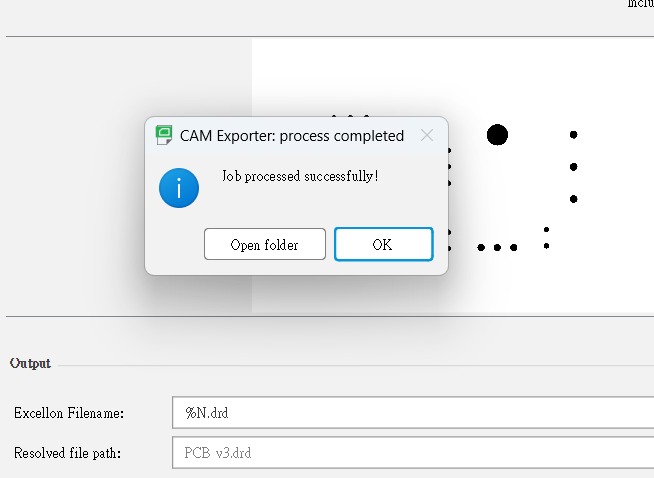Image resolution: width=654 pixels, height=478 pixels.
Task: Click the bottom drill dot in right column
Action: pyautogui.click(x=574, y=199)
